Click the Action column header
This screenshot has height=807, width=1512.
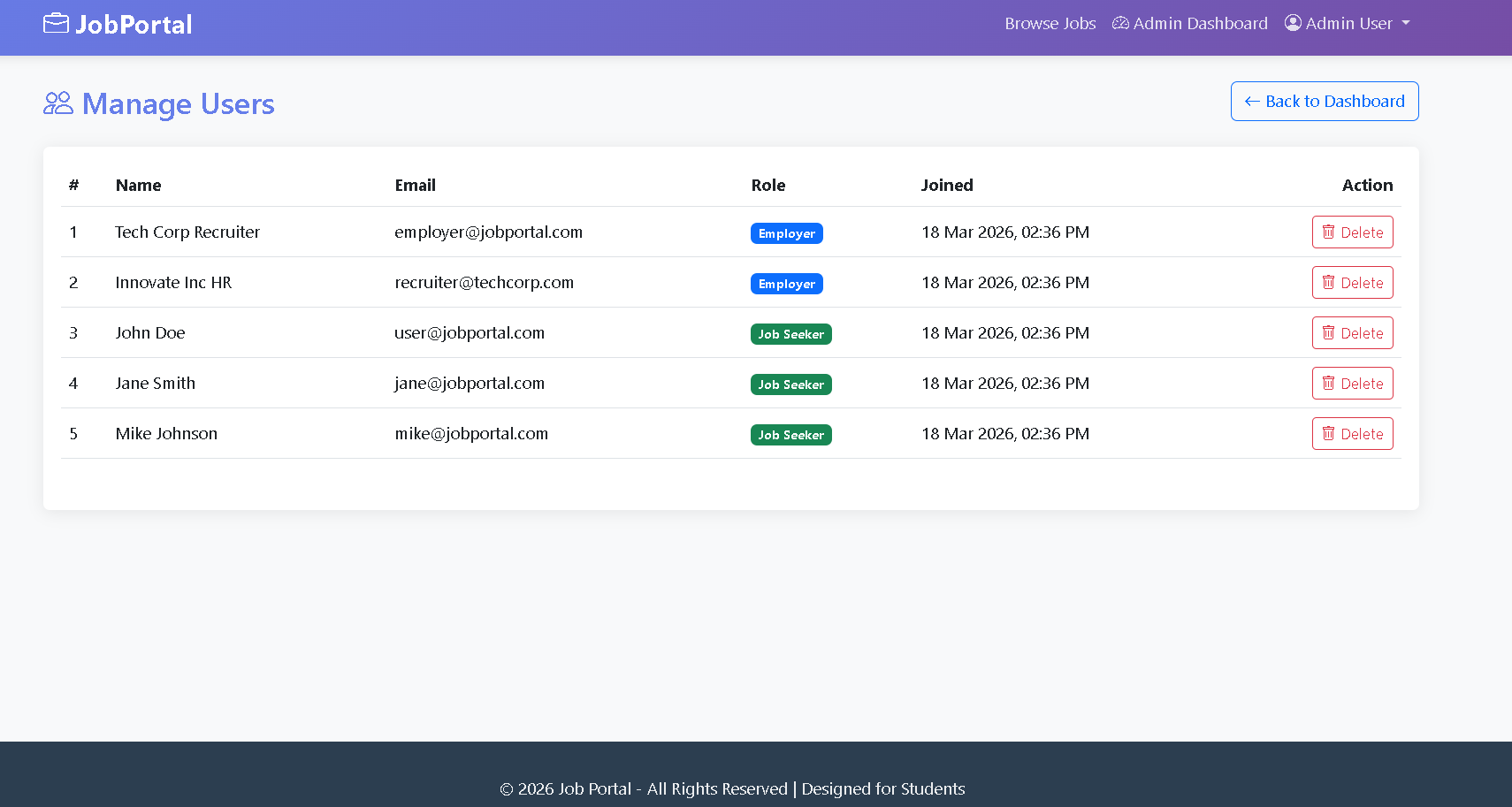(1367, 186)
